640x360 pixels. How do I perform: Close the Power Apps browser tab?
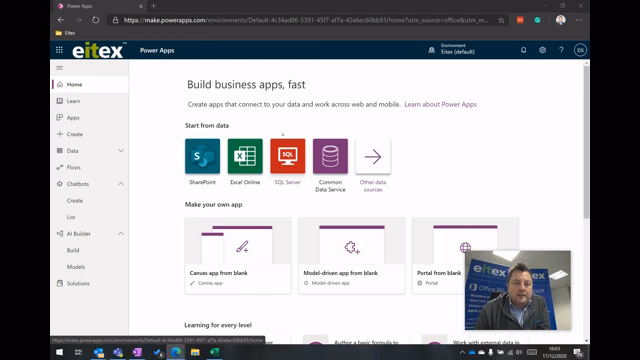click(141, 6)
